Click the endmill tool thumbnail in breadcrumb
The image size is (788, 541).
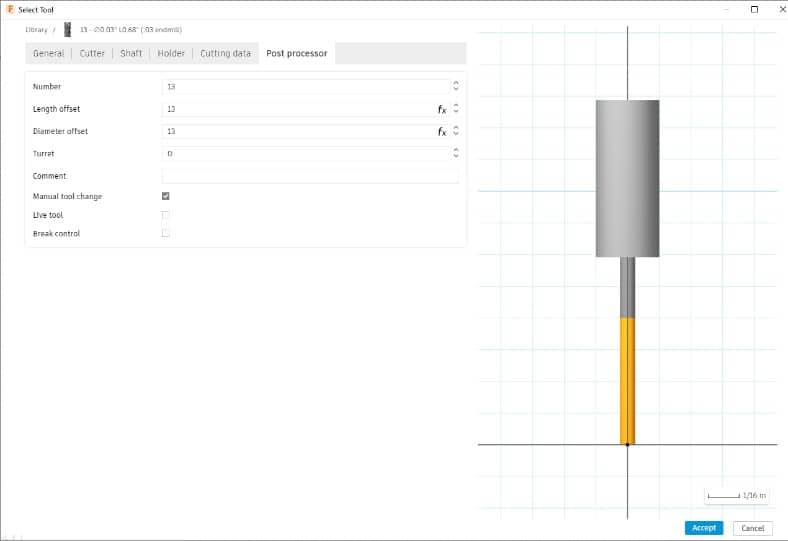(67, 30)
